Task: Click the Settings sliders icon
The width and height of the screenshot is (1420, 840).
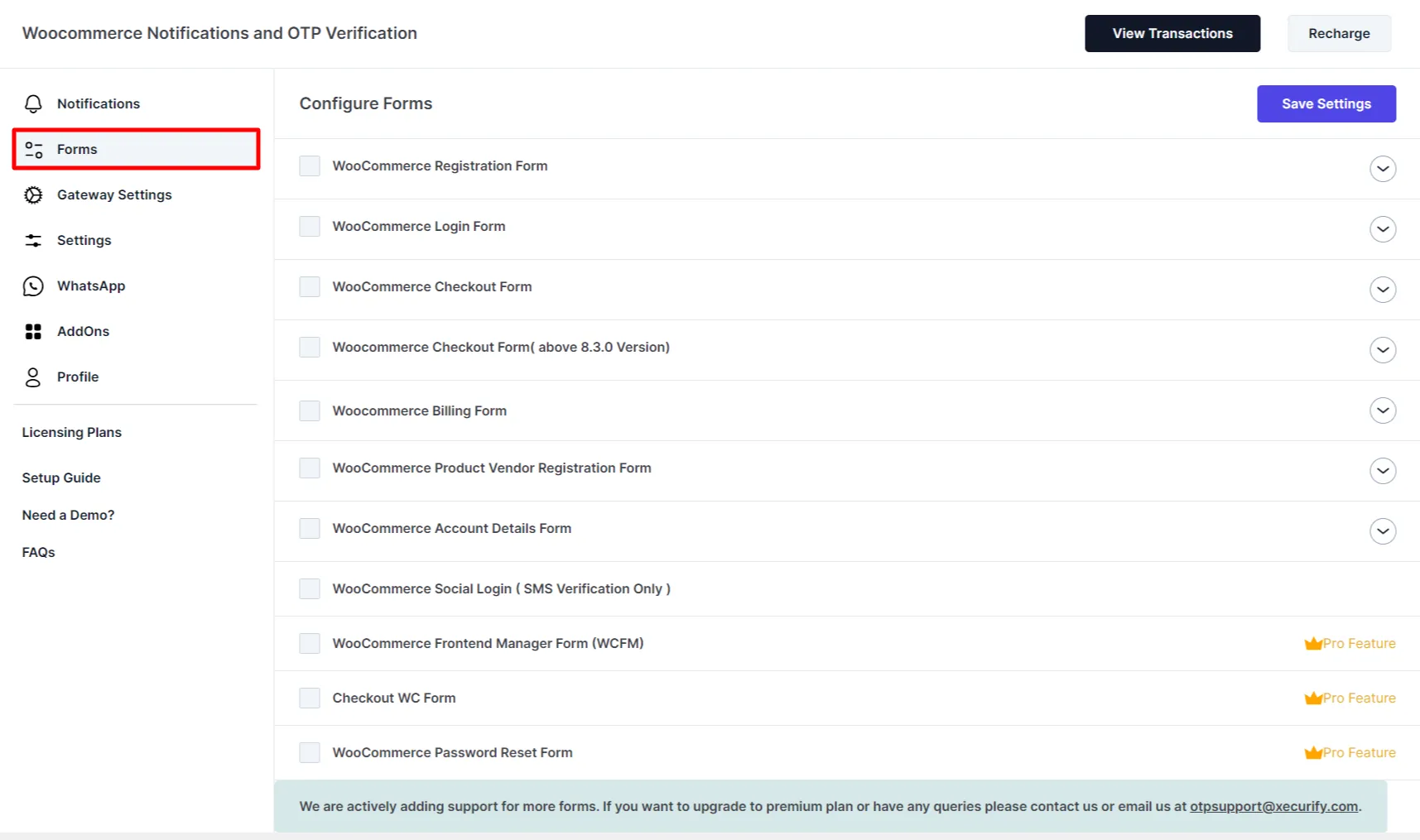Action: pos(33,240)
